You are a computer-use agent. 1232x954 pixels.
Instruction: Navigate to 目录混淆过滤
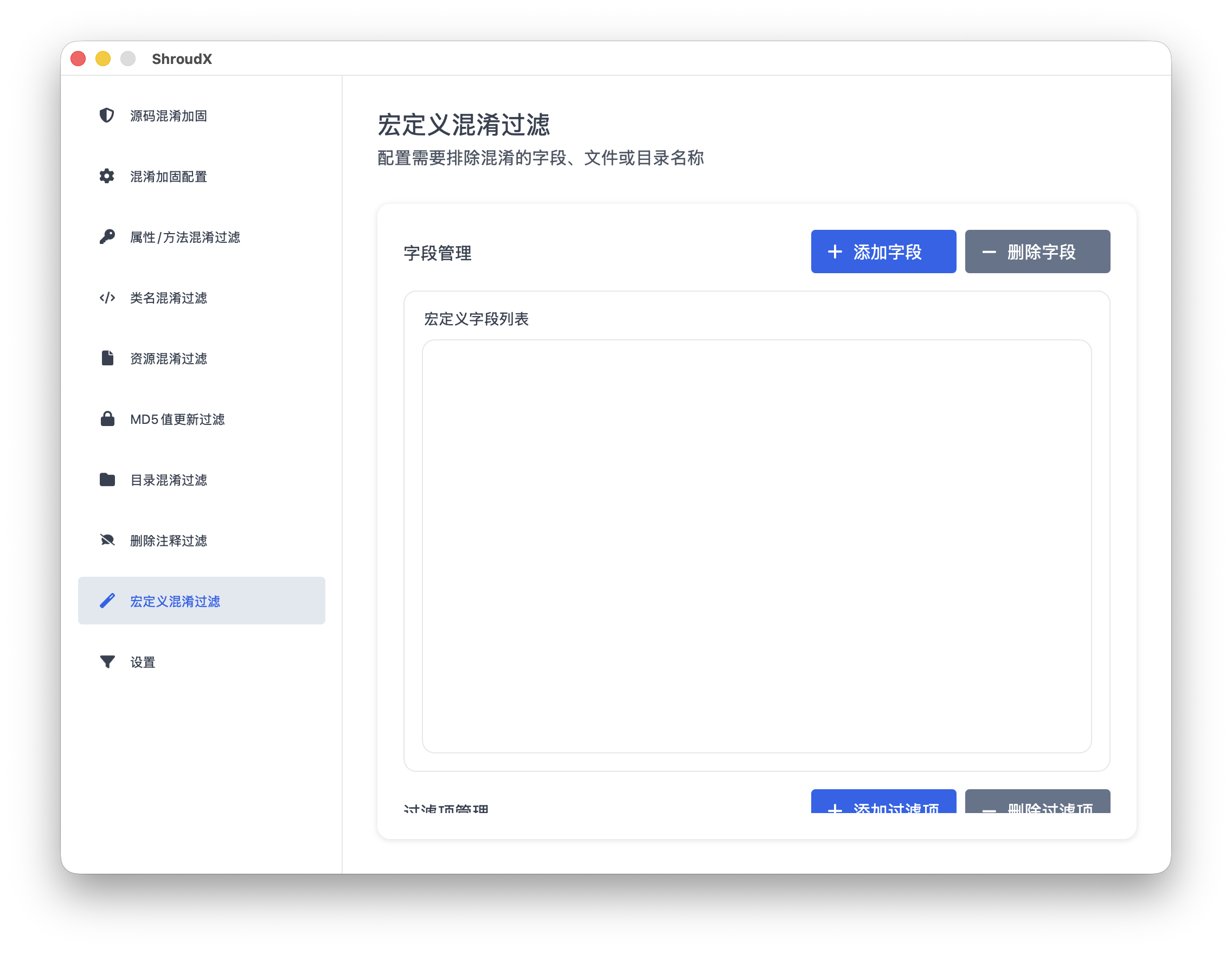[201, 480]
